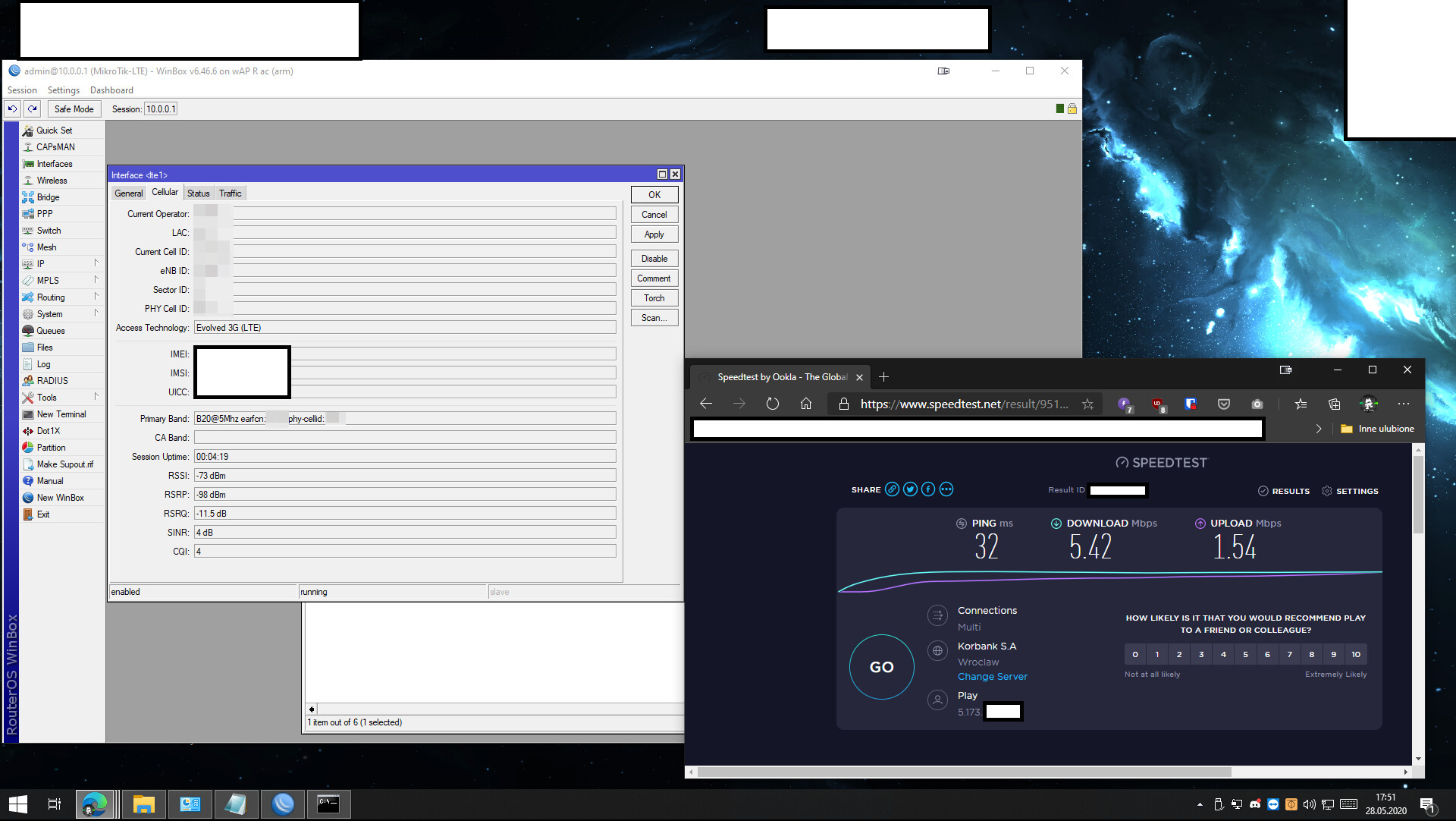Switch to the Status tab
Screen dimensions: 1456x821
198,193
